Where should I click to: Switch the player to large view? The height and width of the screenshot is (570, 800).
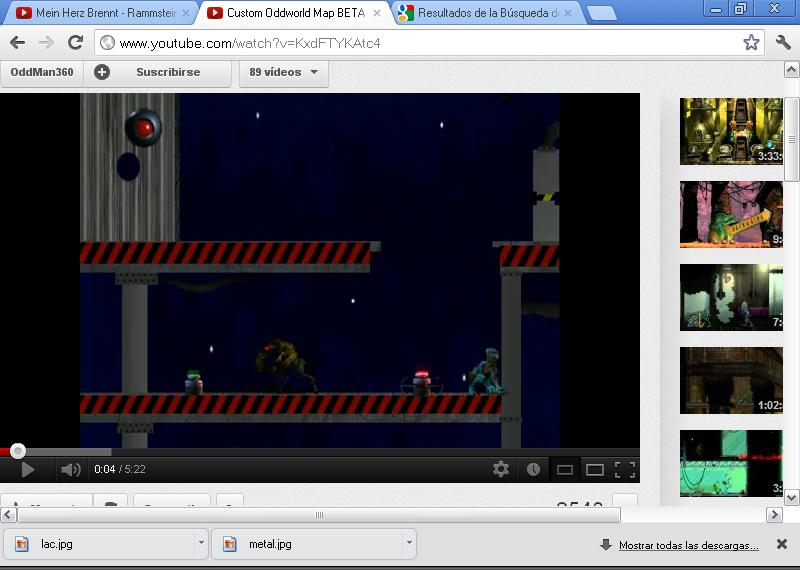[x=595, y=469]
